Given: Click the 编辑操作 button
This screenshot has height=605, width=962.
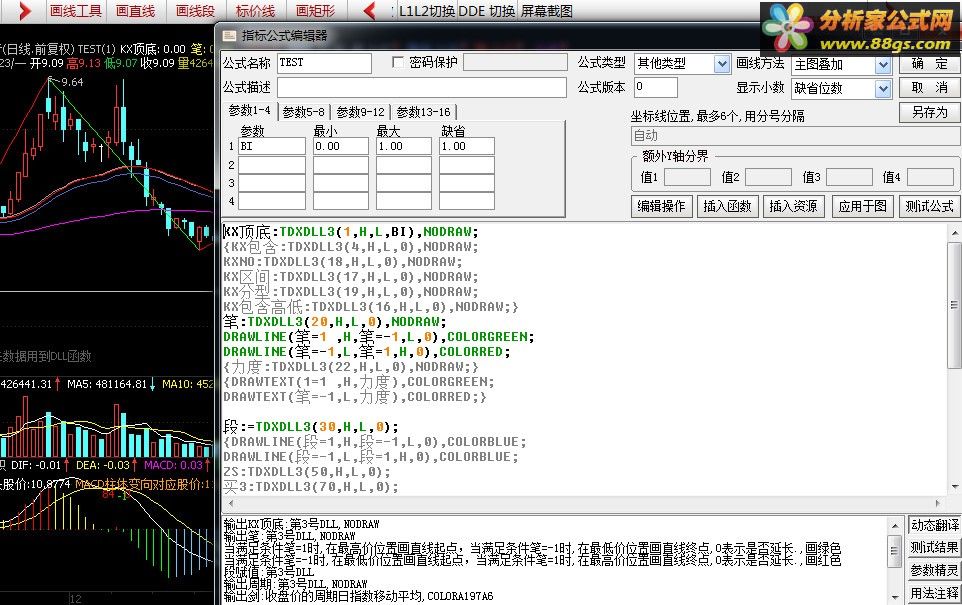Looking at the screenshot, I should (661, 206).
